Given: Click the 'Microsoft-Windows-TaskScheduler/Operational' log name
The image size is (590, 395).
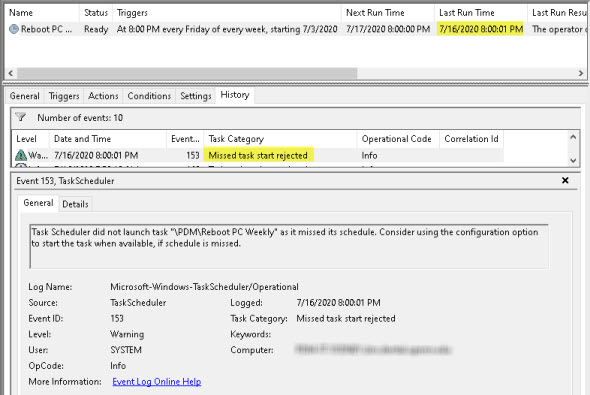Looking at the screenshot, I should point(204,287).
